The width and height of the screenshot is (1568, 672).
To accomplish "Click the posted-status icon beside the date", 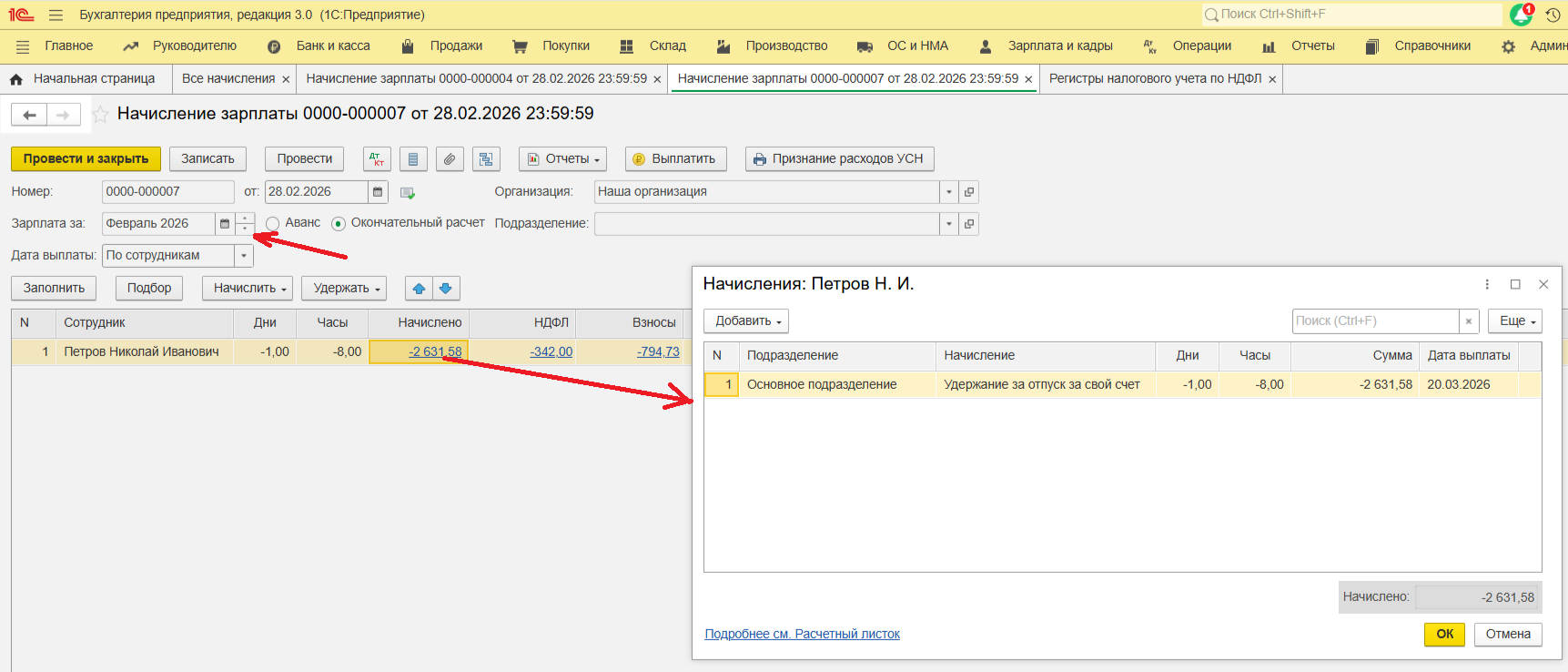I will (x=408, y=193).
